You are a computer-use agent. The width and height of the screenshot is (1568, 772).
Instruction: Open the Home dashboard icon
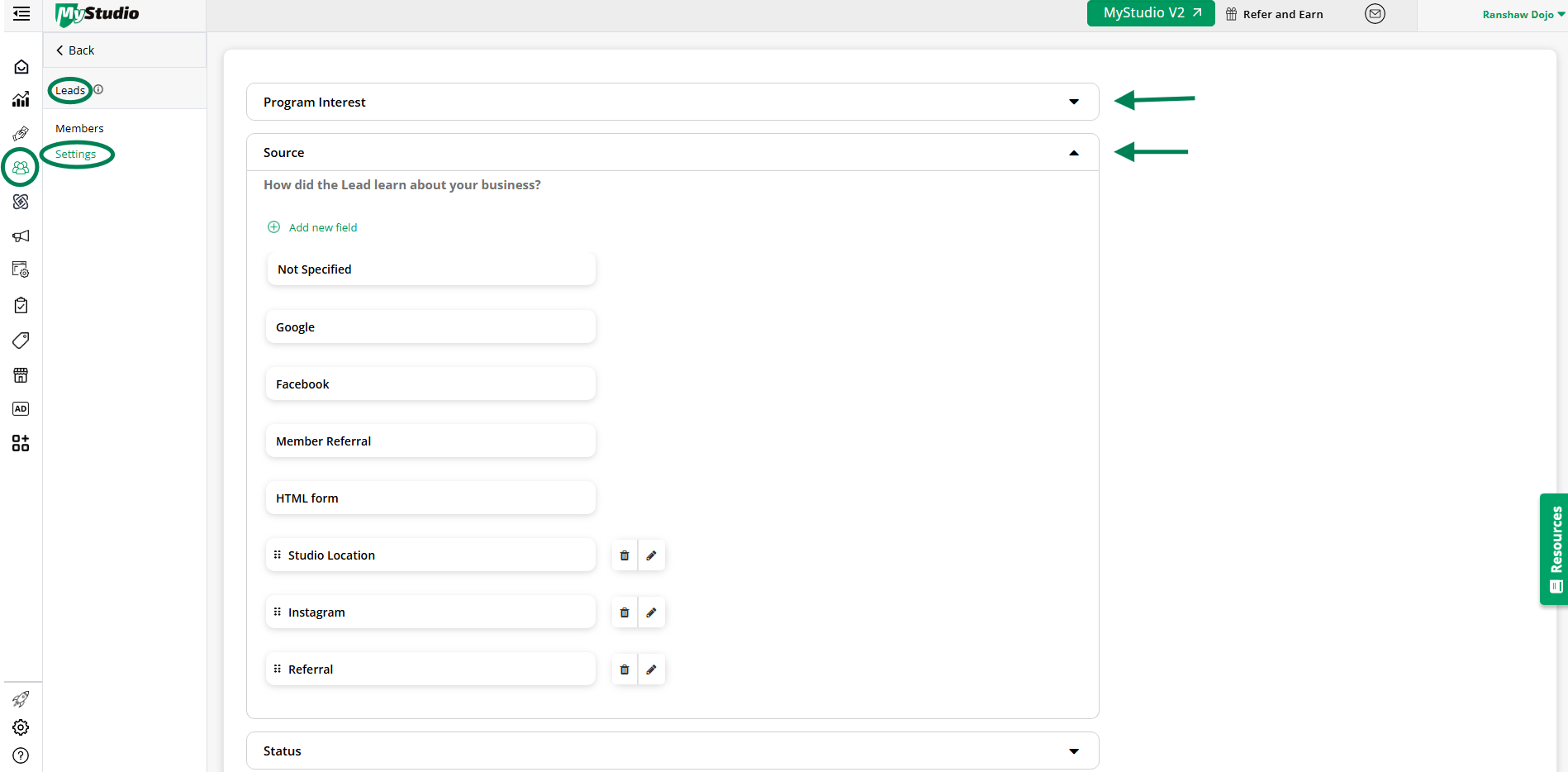21,66
